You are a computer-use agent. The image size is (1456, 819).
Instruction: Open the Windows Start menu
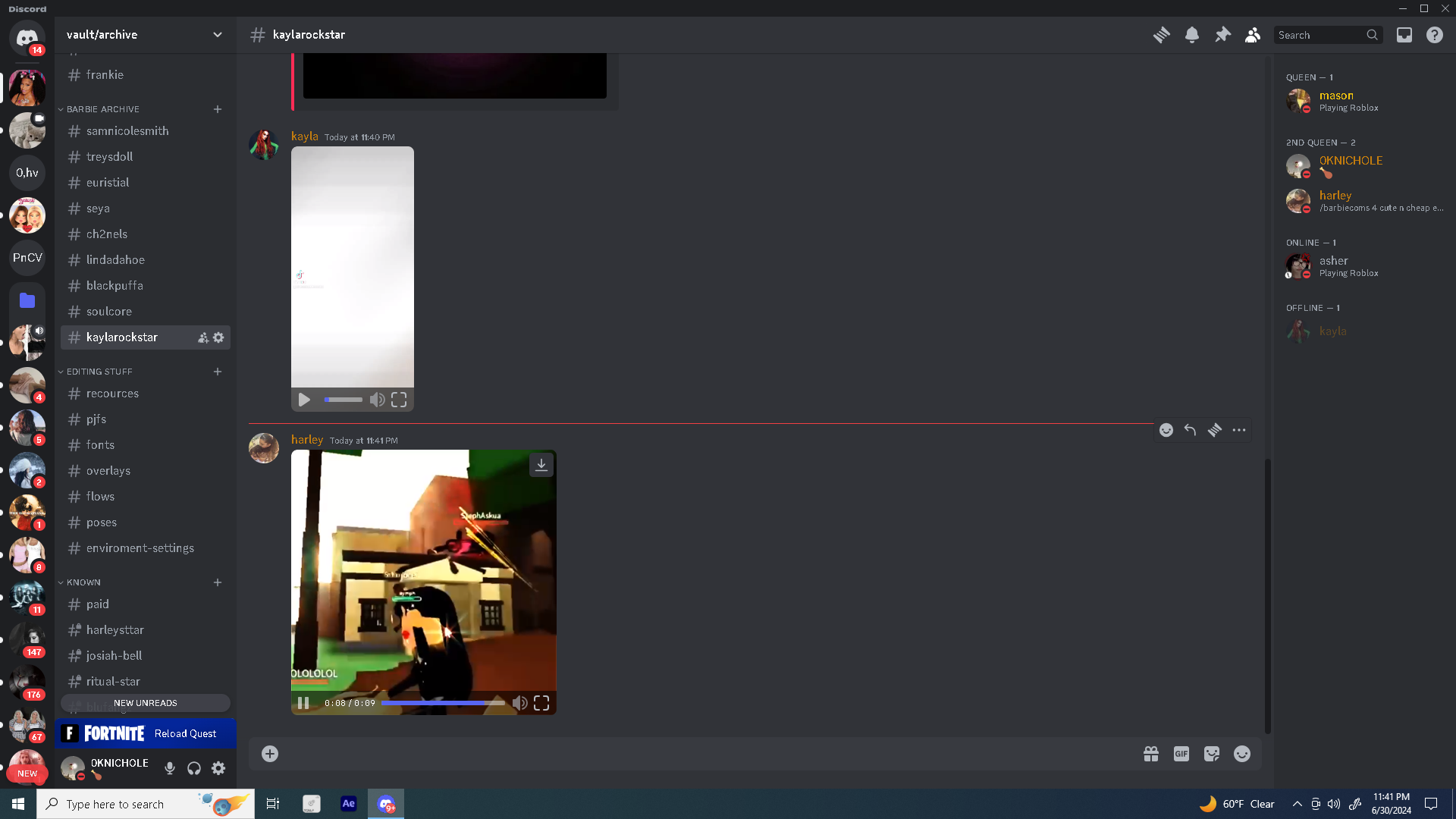point(18,804)
